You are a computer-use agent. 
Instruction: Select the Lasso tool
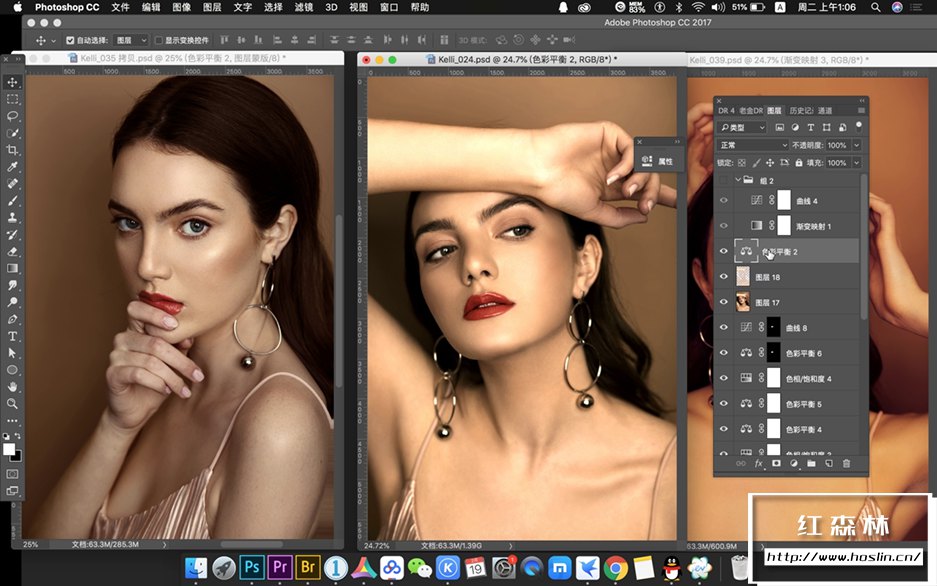click(13, 116)
